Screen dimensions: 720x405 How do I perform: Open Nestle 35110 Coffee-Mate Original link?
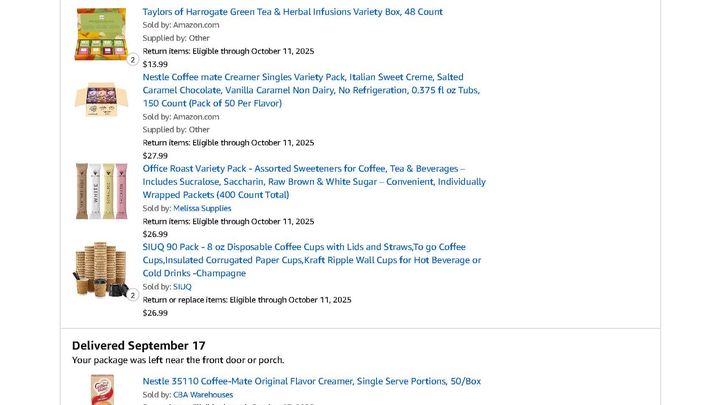pyautogui.click(x=312, y=381)
